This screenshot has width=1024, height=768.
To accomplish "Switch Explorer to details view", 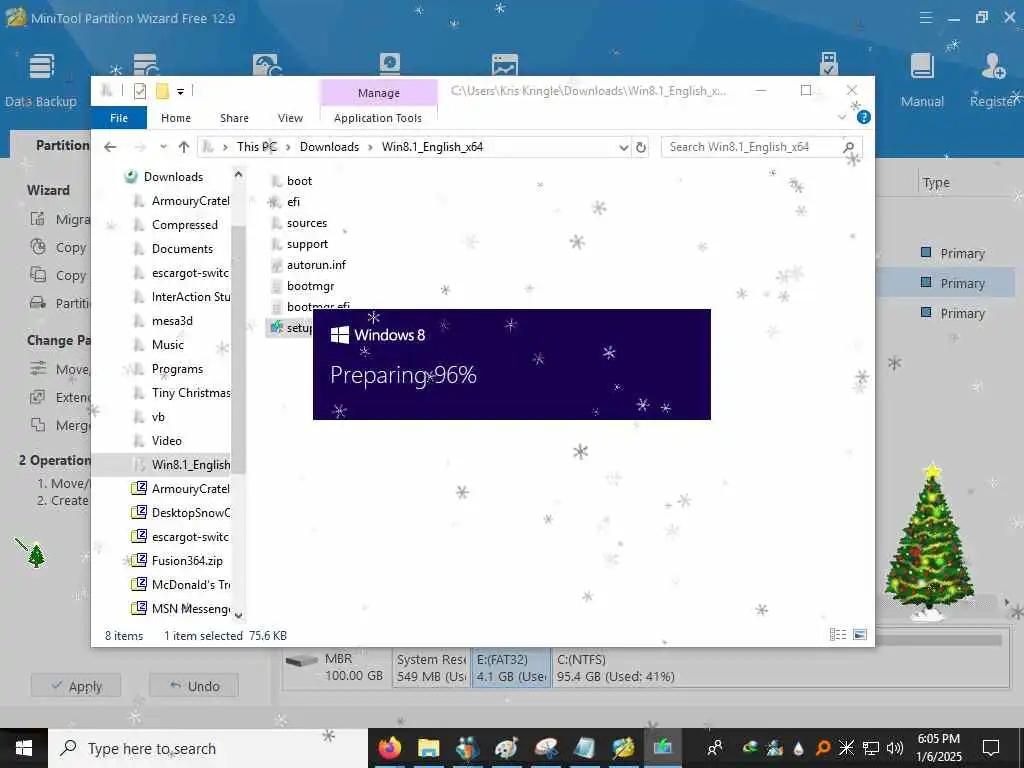I will 837,634.
